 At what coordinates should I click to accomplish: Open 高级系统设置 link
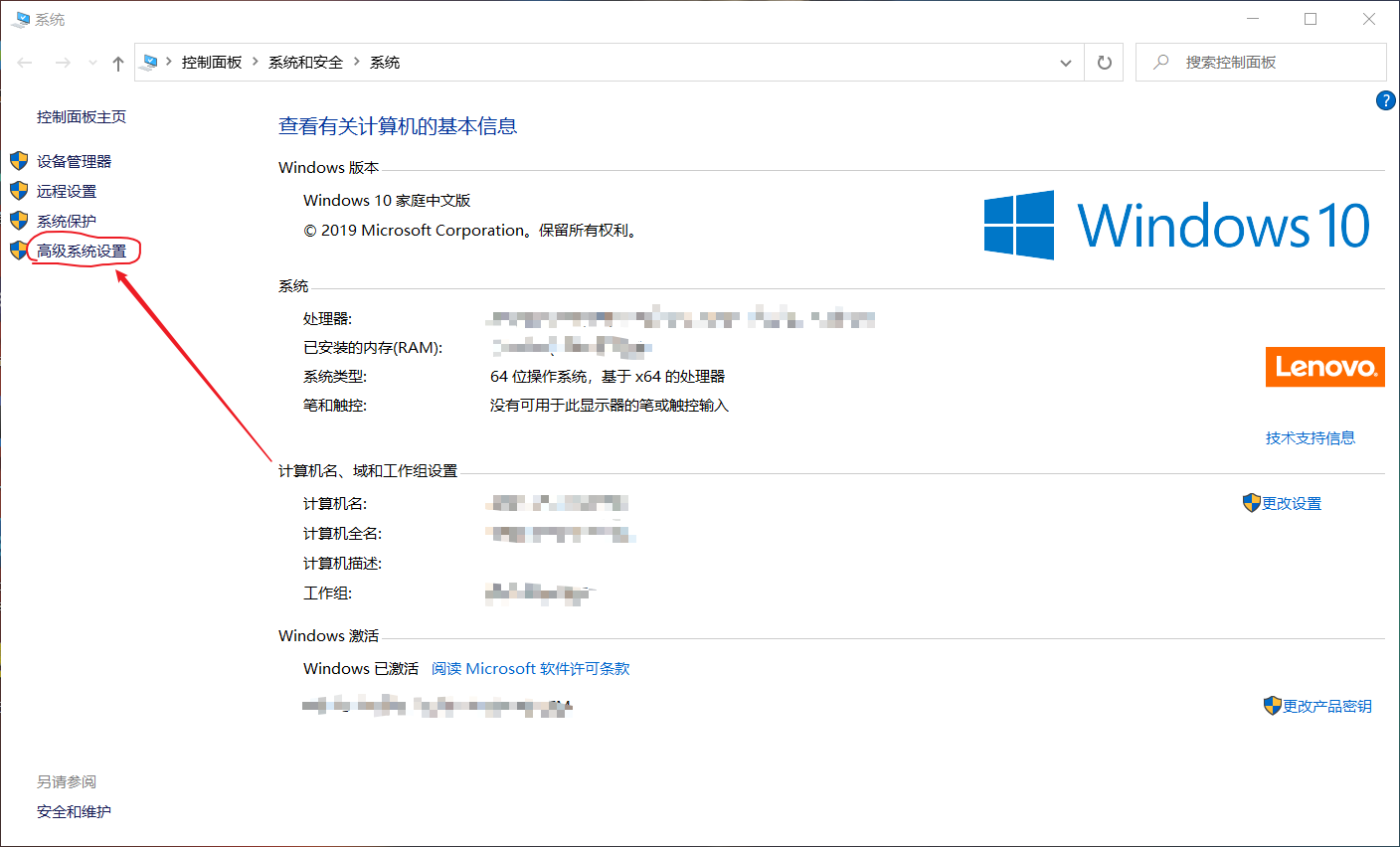pyautogui.click(x=82, y=251)
